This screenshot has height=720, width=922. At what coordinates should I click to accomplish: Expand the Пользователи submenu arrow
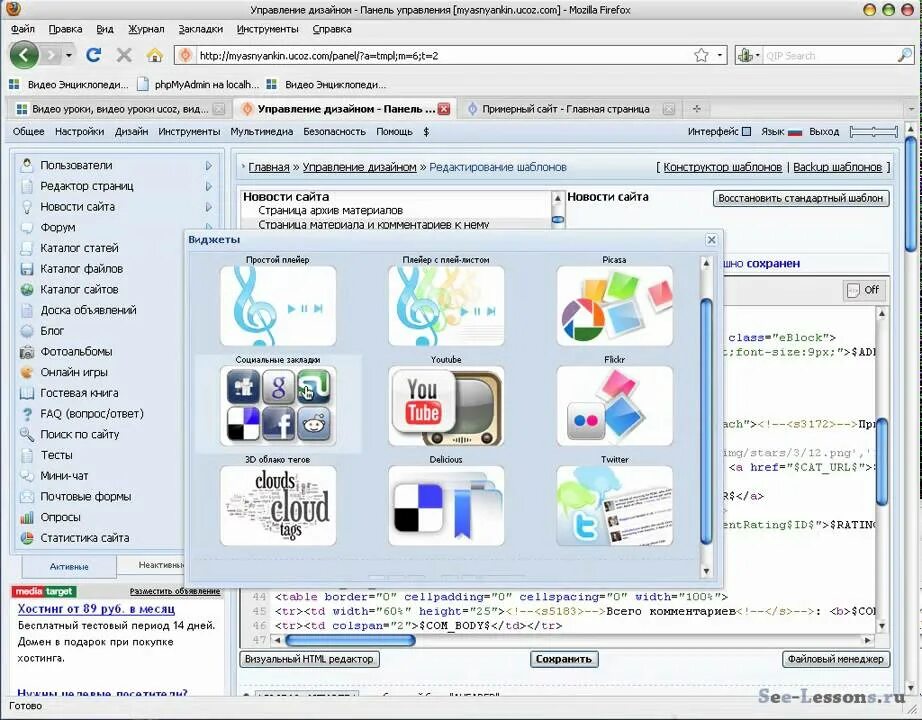209,166
